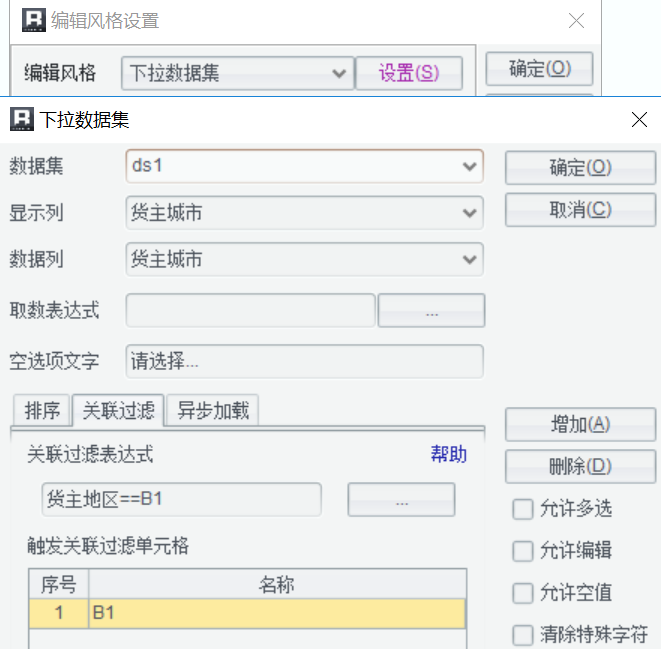Close the 下拉数据集 dialog
Screen dimensions: 661x649
tap(639, 120)
